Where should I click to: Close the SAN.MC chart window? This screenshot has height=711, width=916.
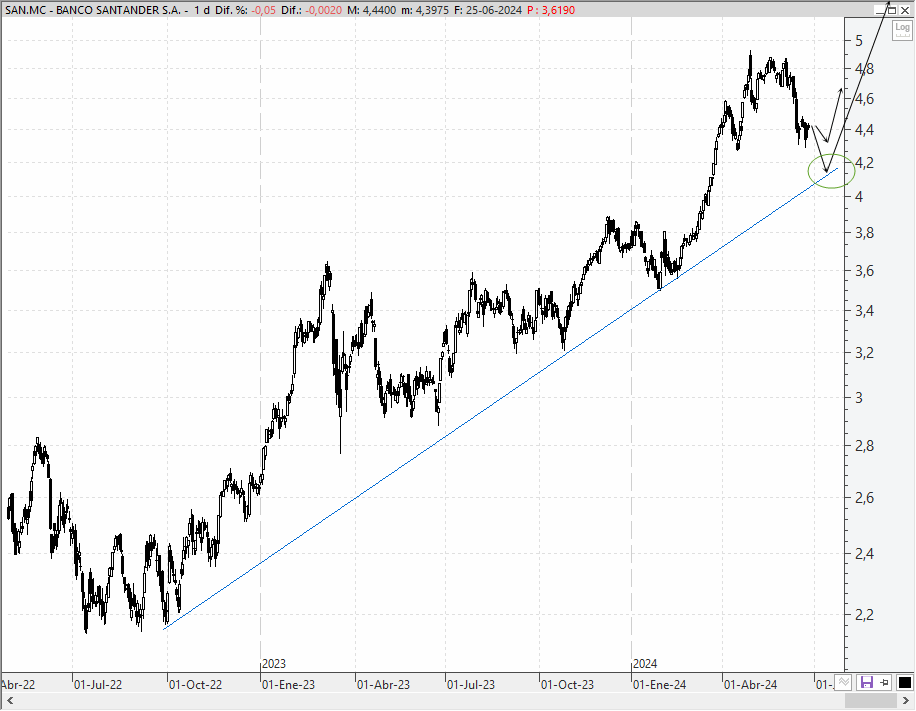point(905,9)
